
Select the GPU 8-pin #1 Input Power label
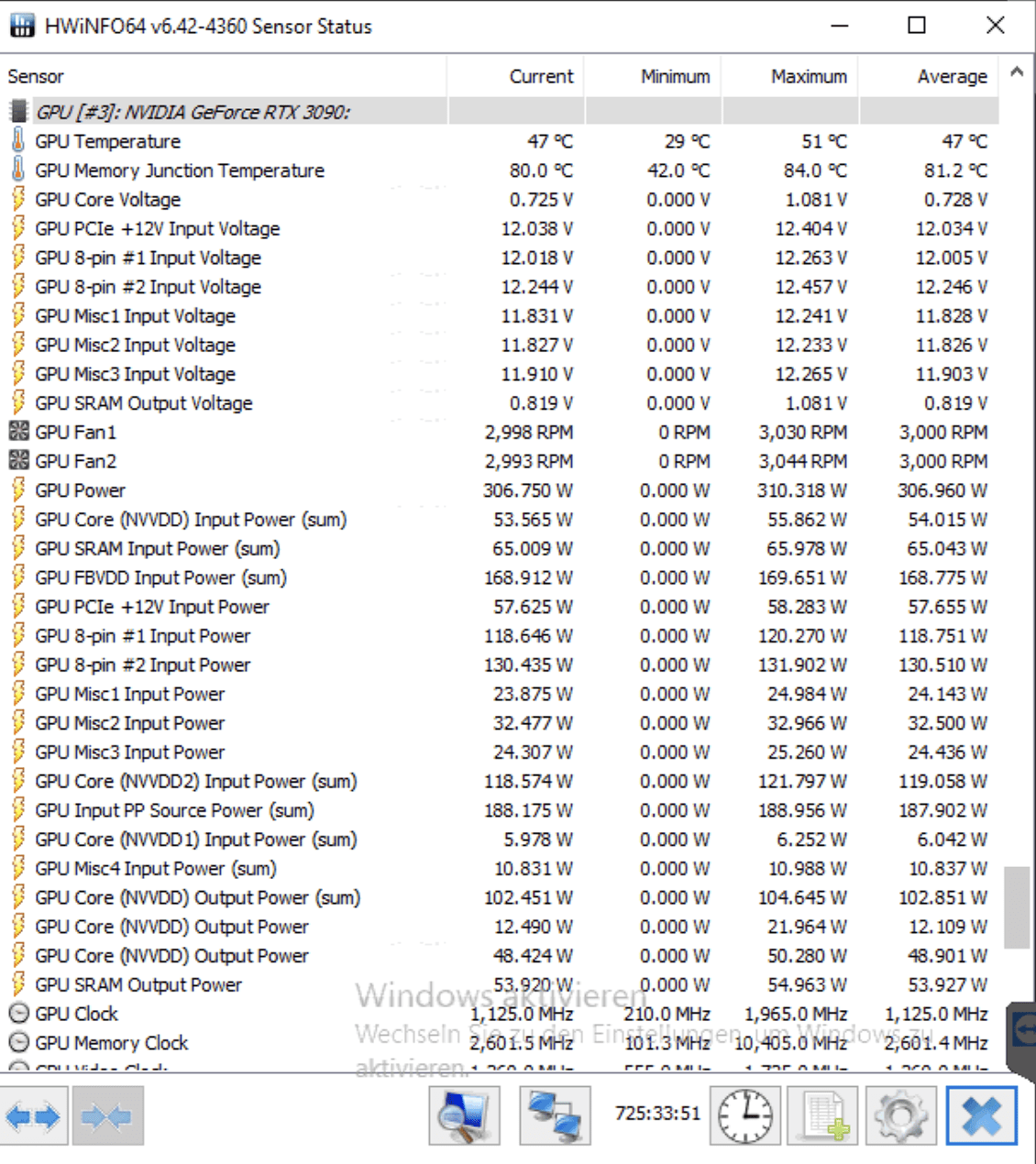coord(143,636)
